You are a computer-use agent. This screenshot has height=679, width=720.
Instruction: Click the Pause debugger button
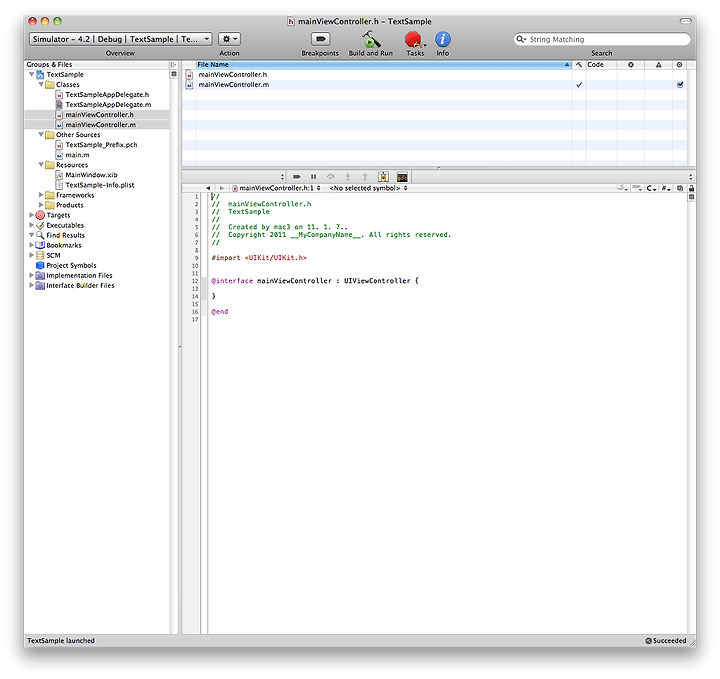point(314,177)
